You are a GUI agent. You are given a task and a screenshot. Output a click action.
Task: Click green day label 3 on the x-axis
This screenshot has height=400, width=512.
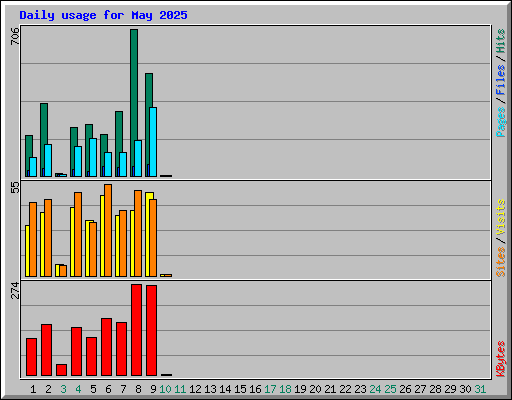pos(63,389)
